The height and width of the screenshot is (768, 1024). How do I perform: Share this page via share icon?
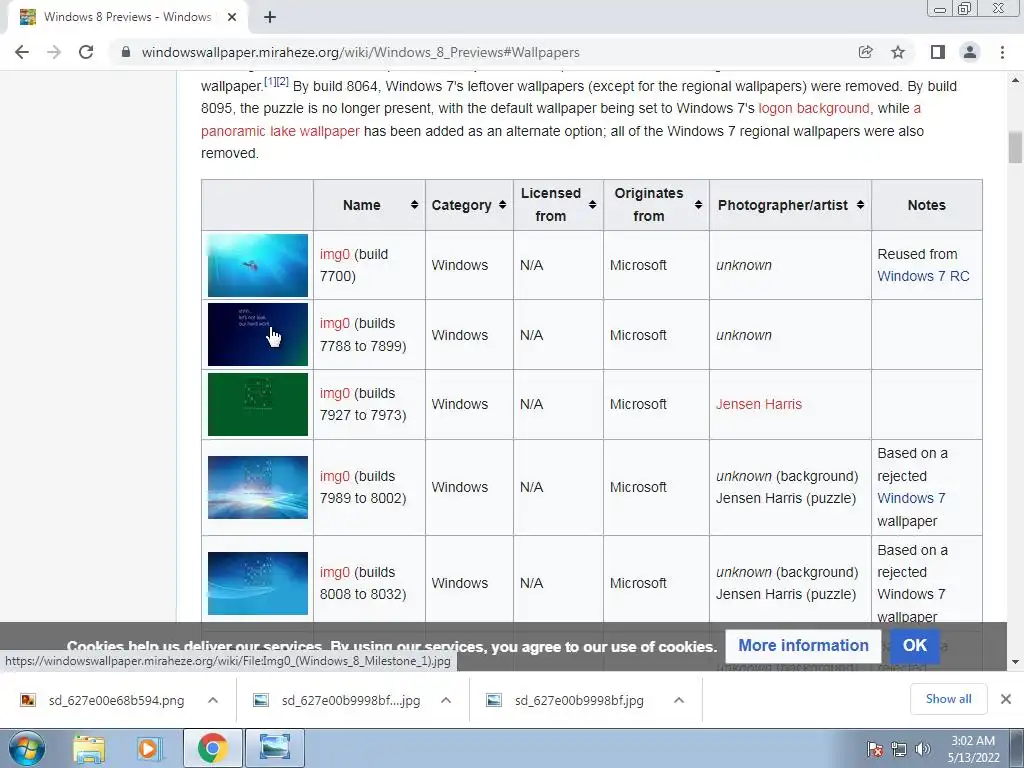coord(866,52)
